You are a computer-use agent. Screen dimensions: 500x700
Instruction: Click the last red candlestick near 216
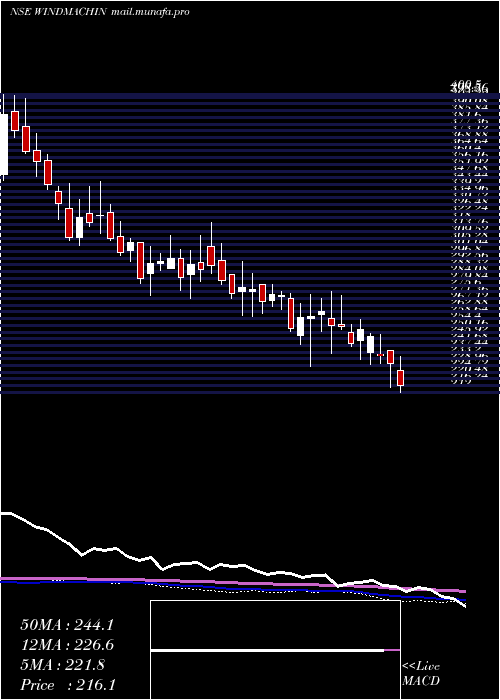[x=400, y=378]
